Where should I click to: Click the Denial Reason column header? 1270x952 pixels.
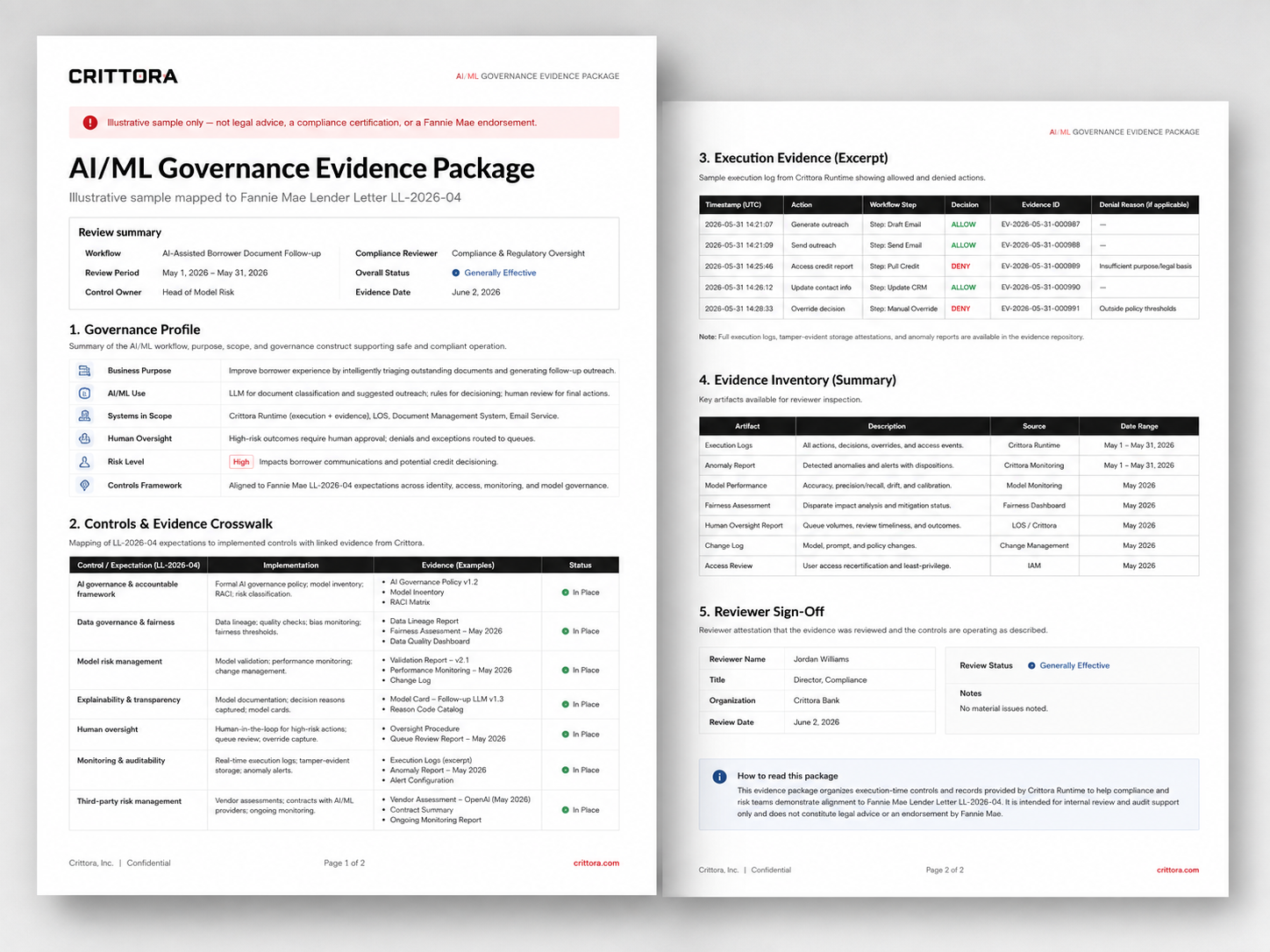(1144, 205)
